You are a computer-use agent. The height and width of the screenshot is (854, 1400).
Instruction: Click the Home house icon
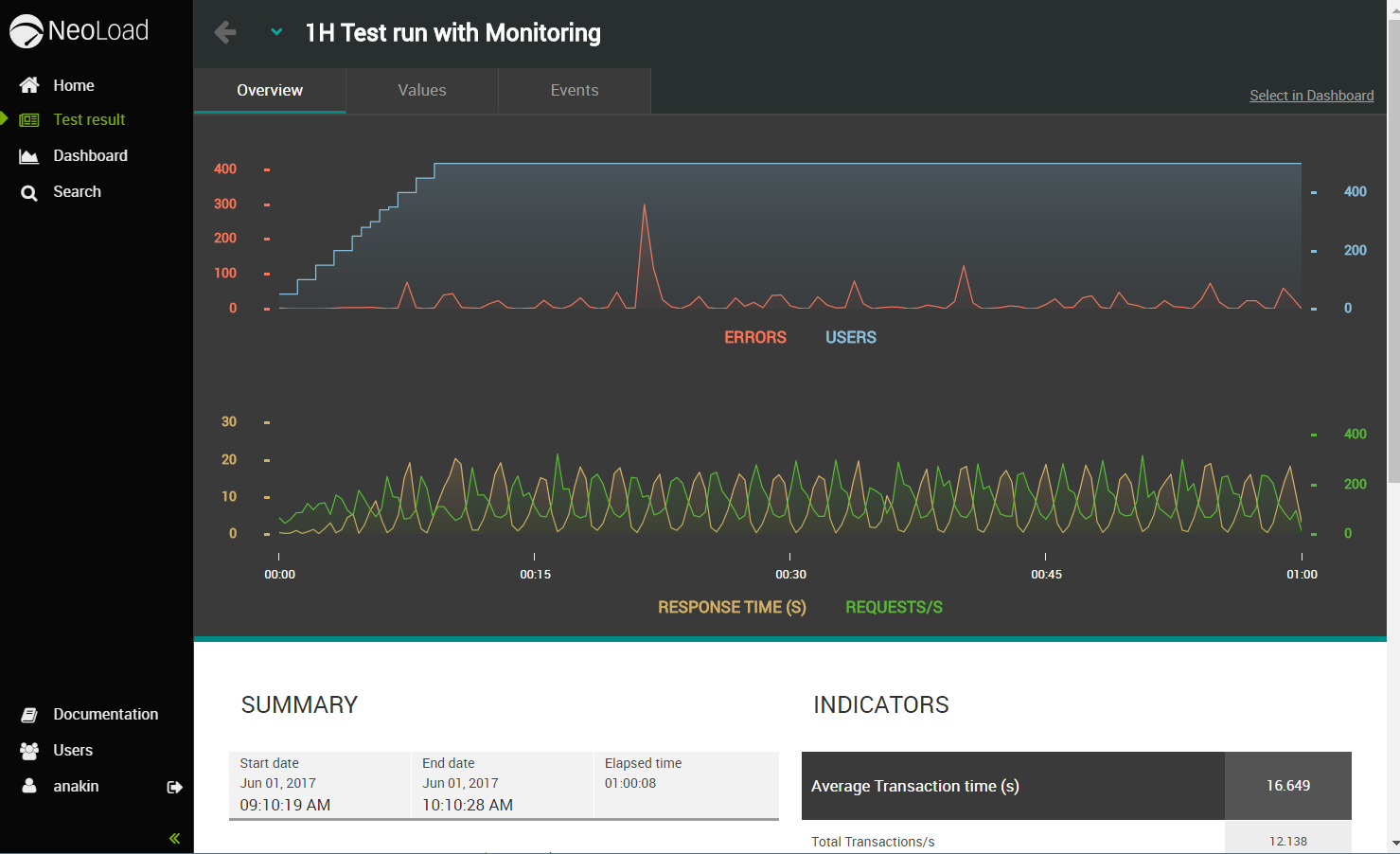click(x=29, y=85)
